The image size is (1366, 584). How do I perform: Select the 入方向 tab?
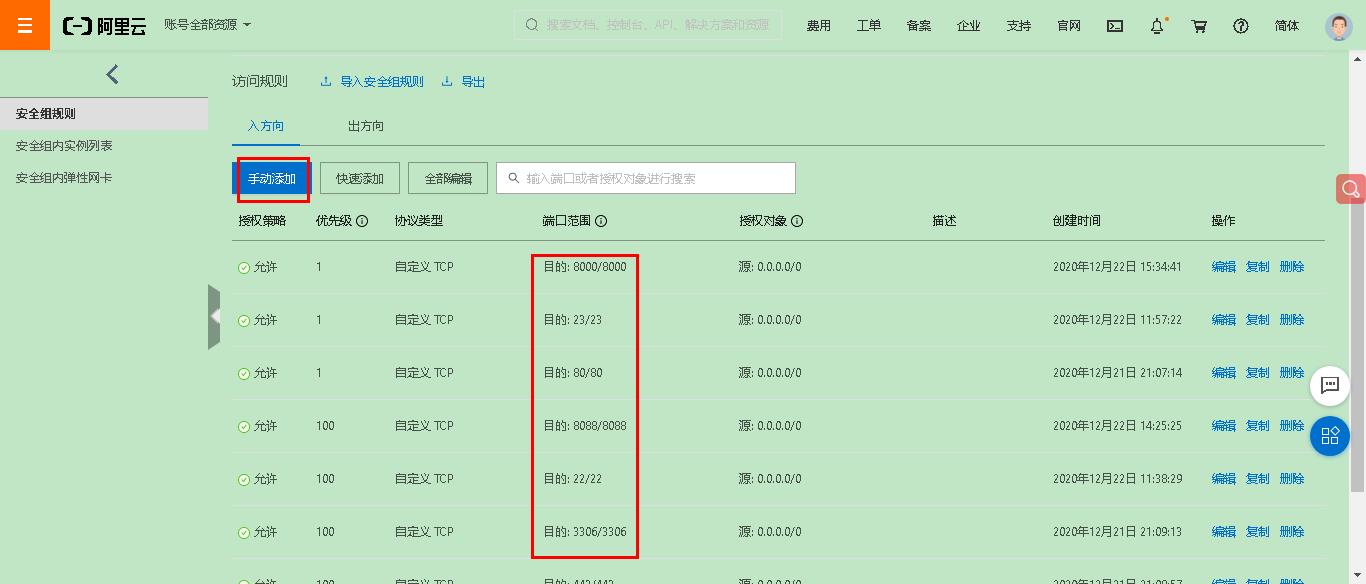click(265, 126)
